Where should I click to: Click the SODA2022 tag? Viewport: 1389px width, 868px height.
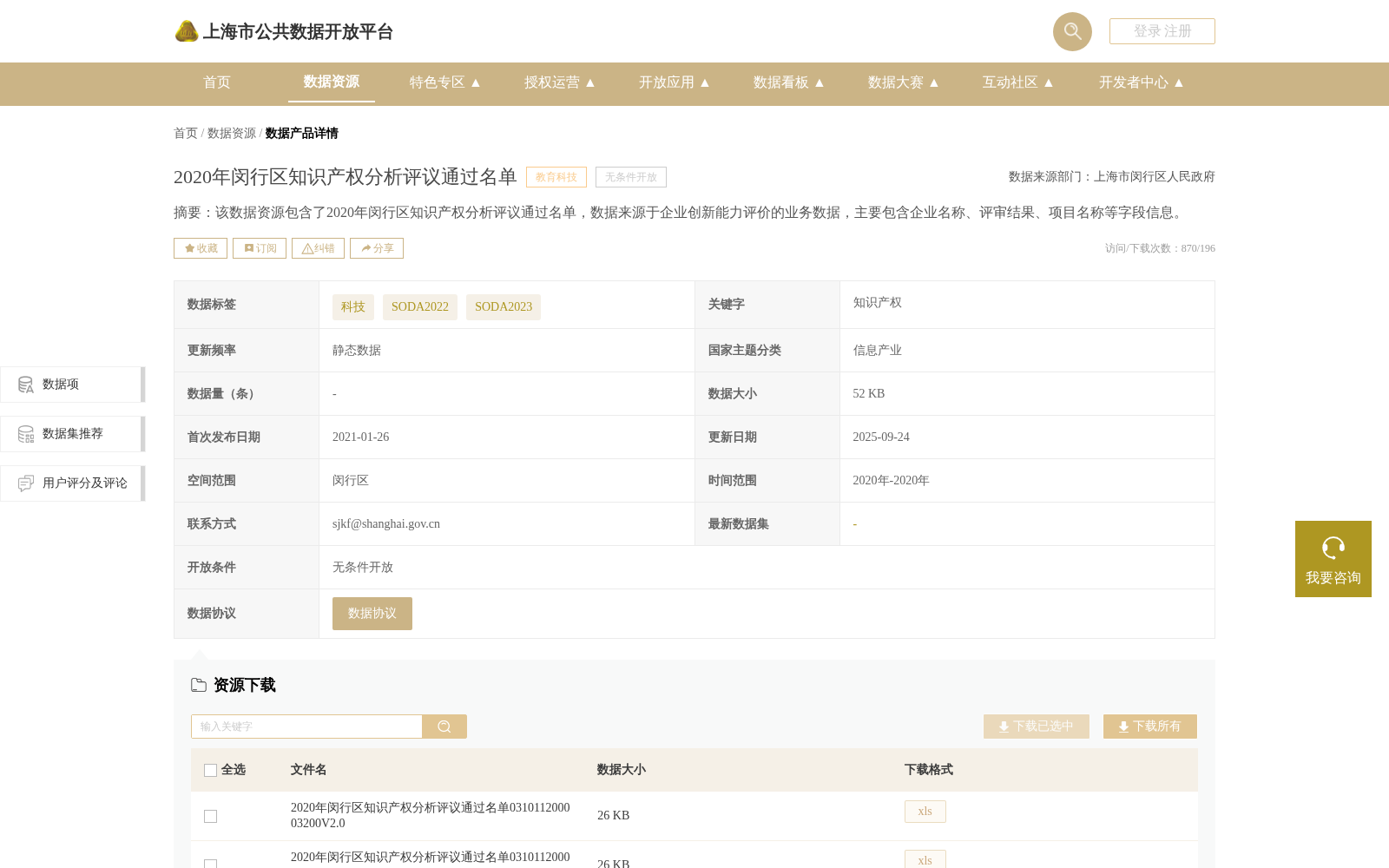(x=420, y=307)
